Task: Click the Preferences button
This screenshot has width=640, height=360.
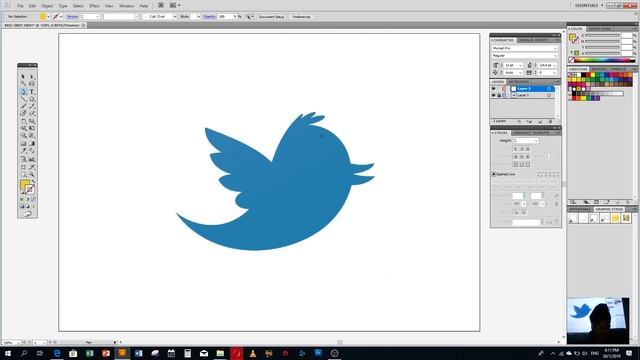Action: [x=302, y=17]
